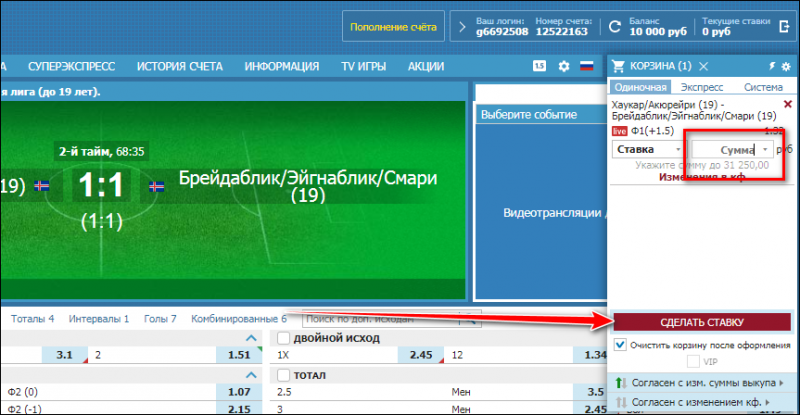The height and width of the screenshot is (415, 800).
Task: Remove bet with red X
Action: click(788, 104)
